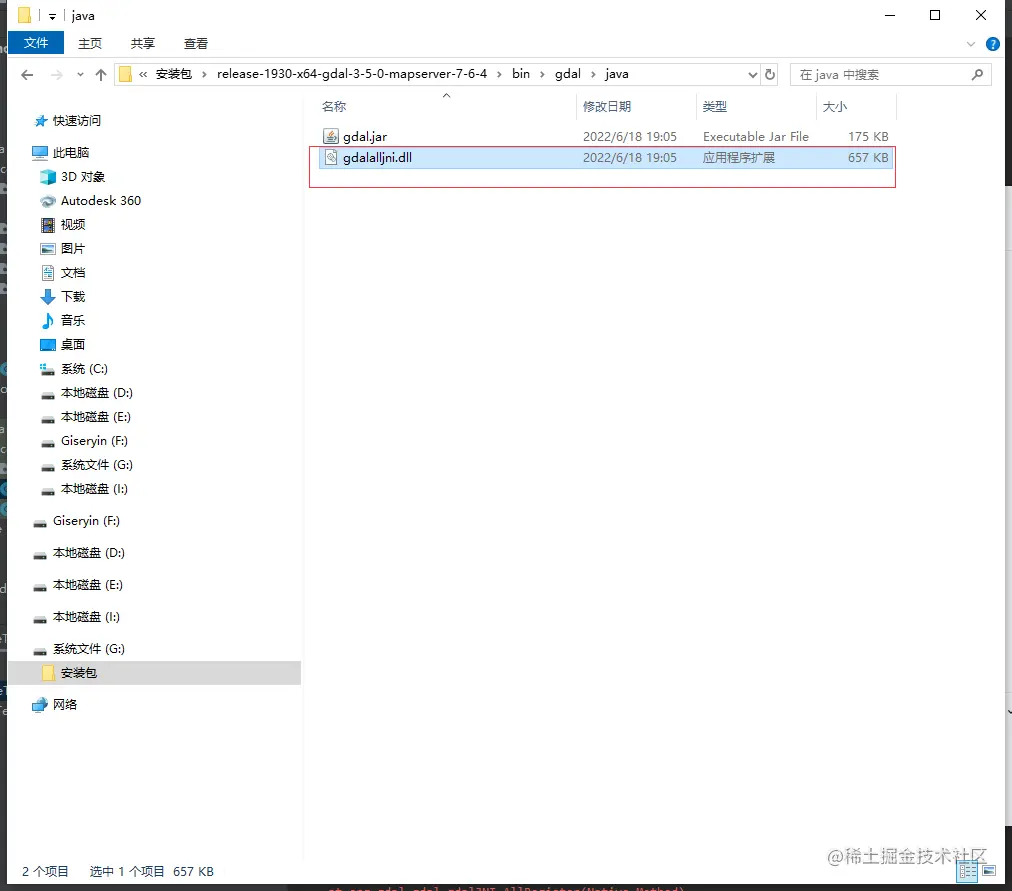The width and height of the screenshot is (1012, 891).
Task: Open the 下载 folder
Action: point(73,297)
